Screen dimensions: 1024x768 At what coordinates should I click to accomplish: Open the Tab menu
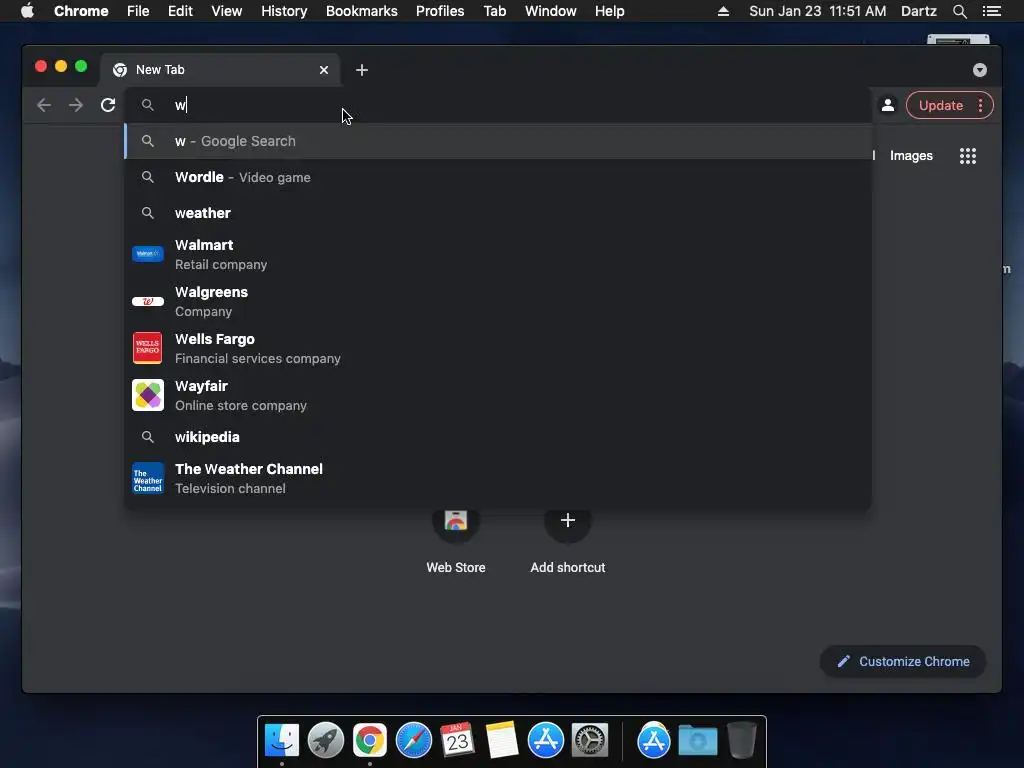(x=494, y=11)
